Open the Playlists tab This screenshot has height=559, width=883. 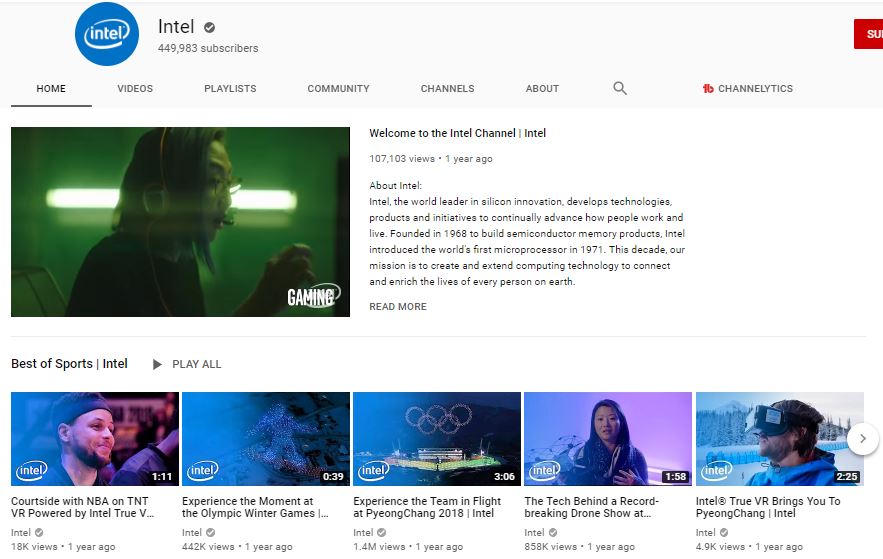tap(230, 88)
